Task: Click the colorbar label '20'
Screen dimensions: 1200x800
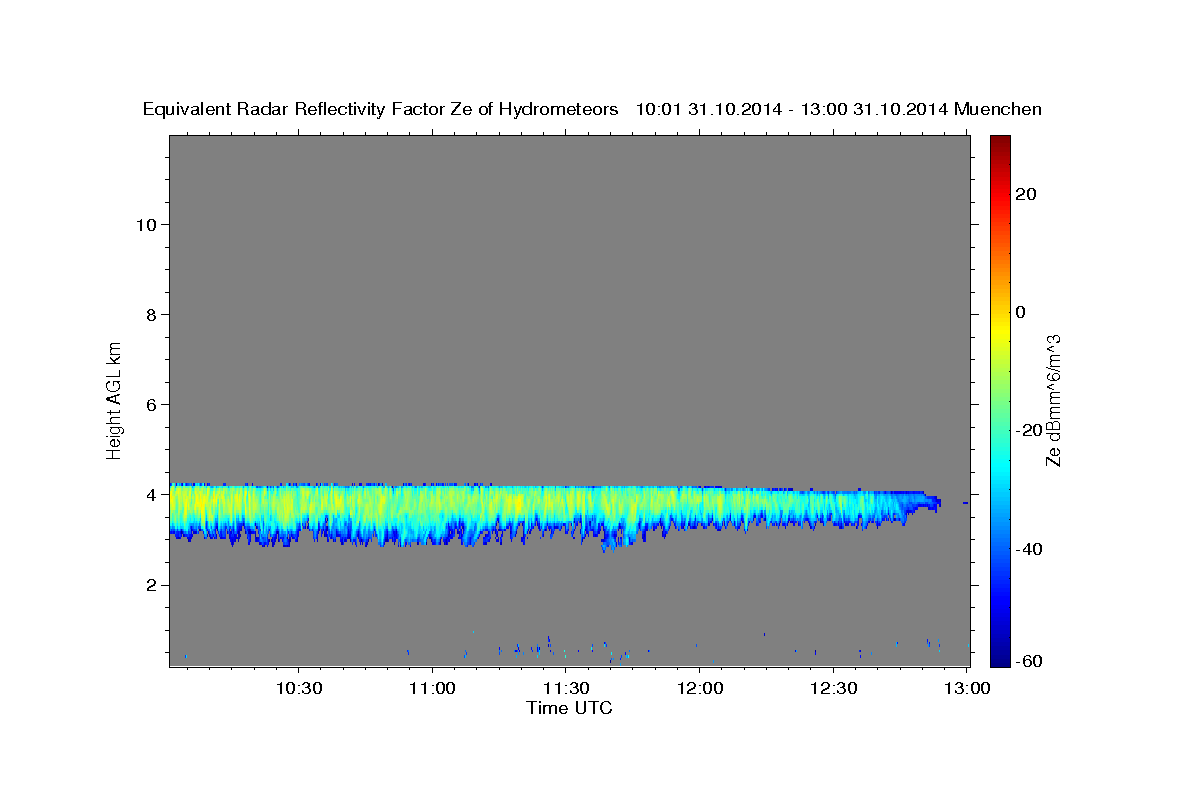Action: coord(1026,194)
